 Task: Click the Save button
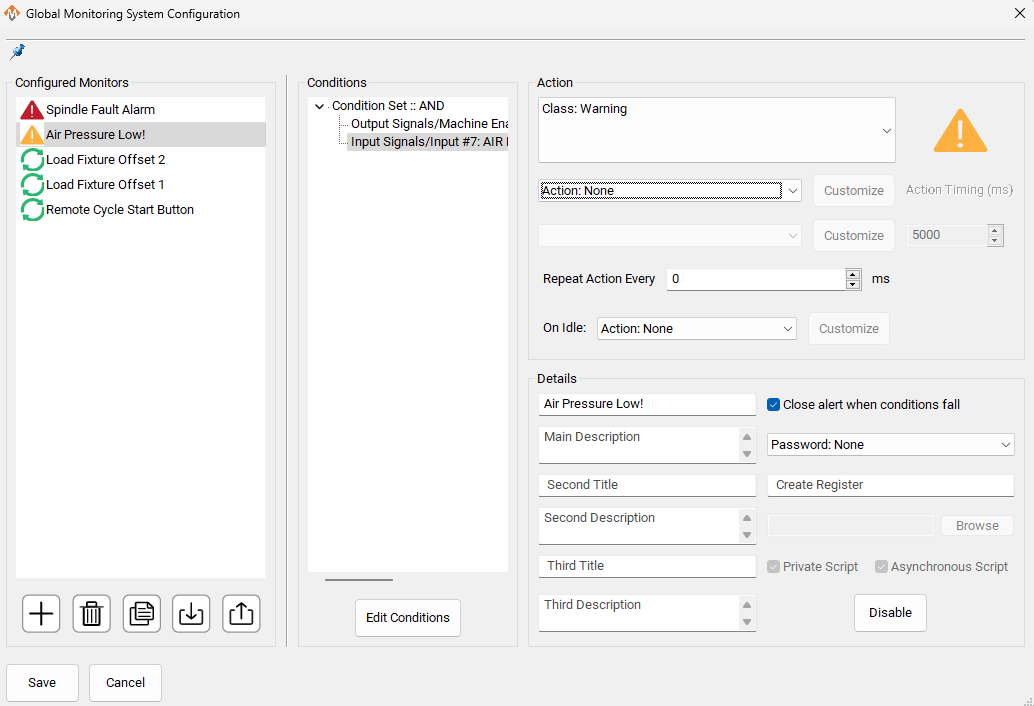pyautogui.click(x=42, y=683)
